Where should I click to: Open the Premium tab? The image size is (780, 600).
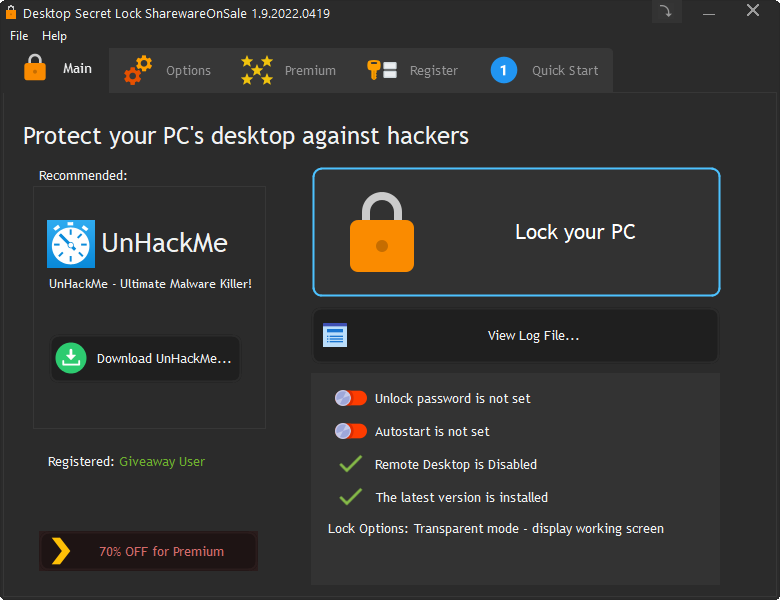[x=289, y=71]
